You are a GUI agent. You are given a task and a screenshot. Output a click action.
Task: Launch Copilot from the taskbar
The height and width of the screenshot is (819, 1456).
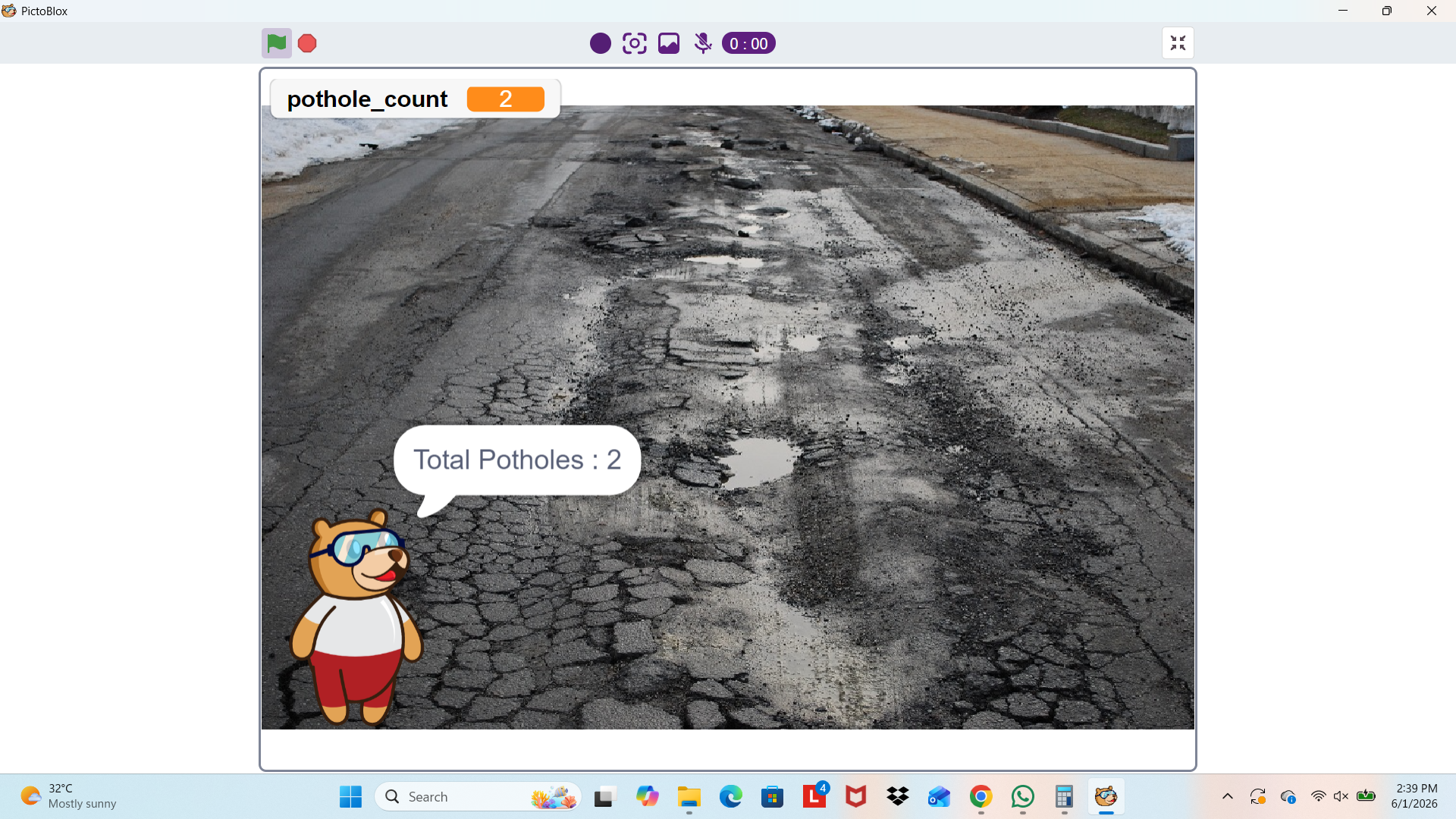647,796
